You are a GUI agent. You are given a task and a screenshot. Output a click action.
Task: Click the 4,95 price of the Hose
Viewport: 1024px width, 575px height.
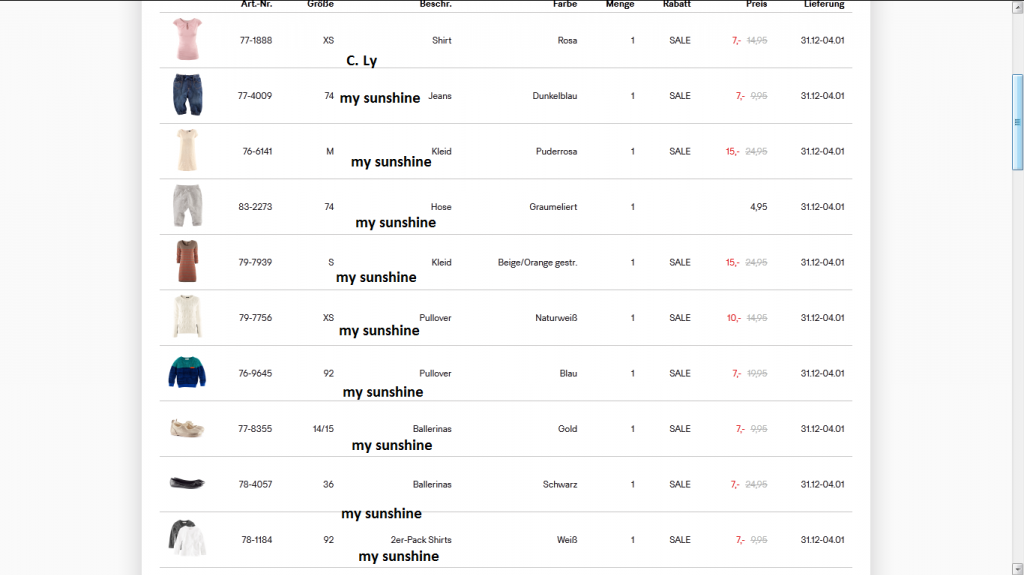click(758, 207)
